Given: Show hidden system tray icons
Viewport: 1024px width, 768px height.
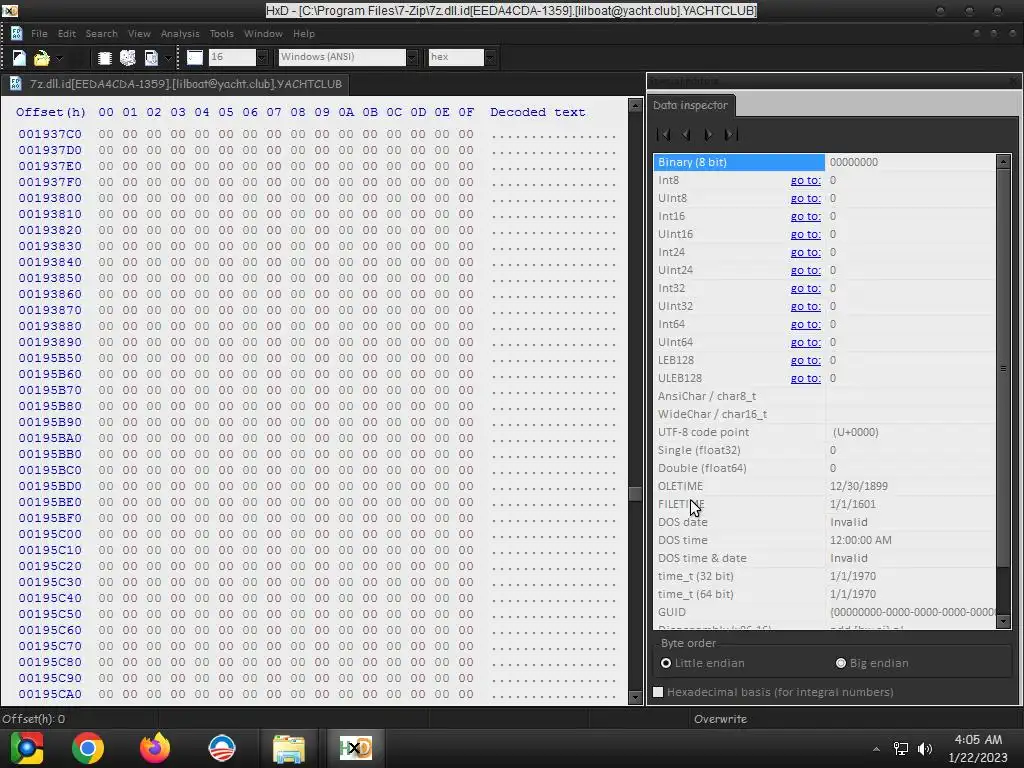Looking at the screenshot, I should [876, 749].
